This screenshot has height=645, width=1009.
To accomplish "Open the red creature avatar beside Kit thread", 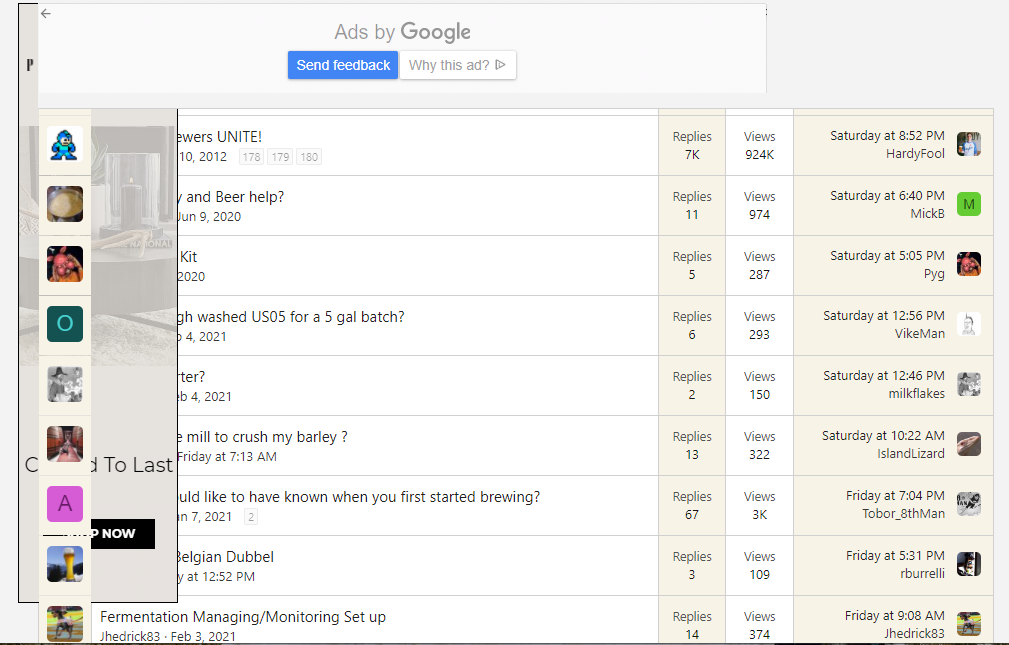I will coord(65,264).
